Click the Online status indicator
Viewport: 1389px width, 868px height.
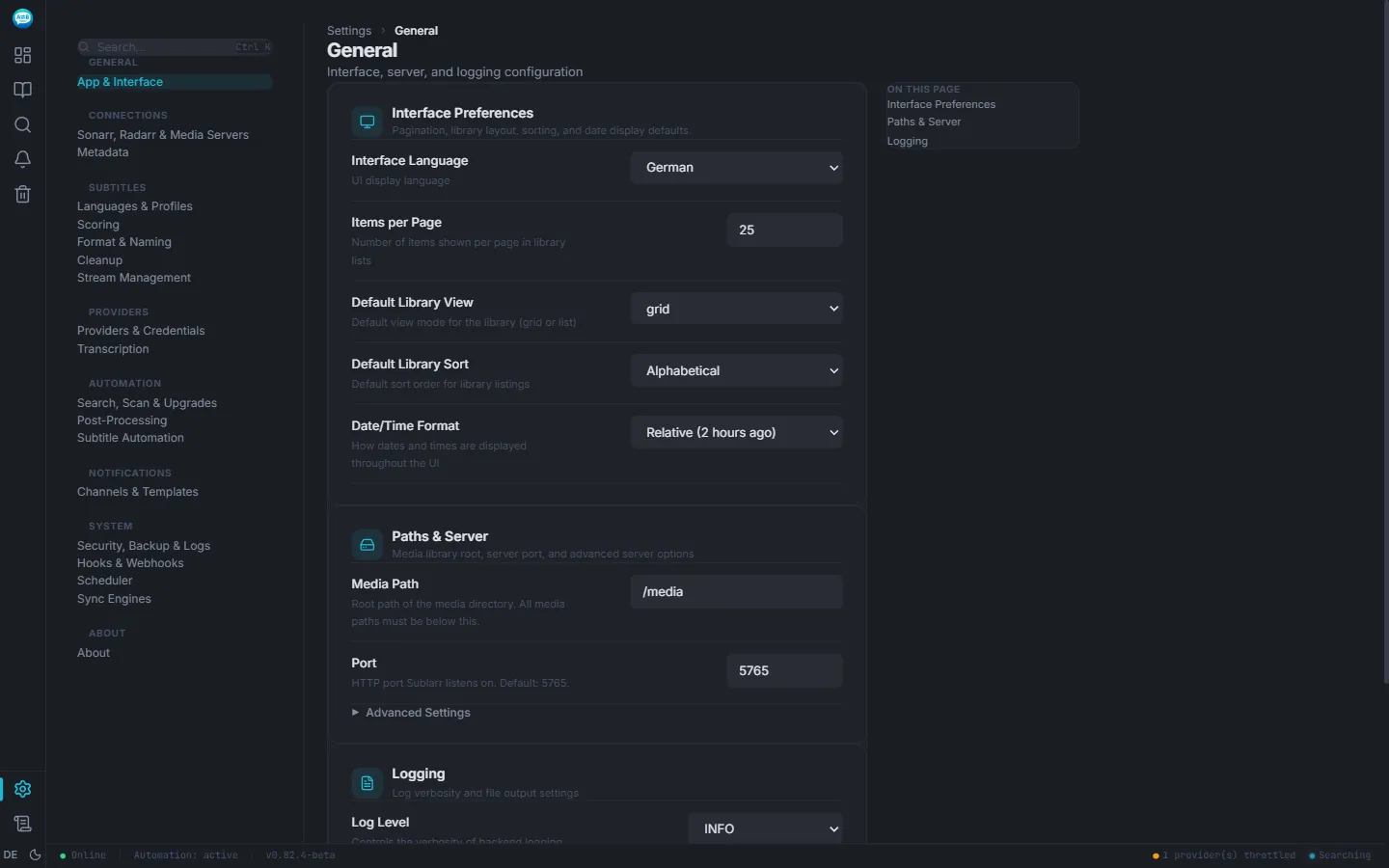coord(83,855)
